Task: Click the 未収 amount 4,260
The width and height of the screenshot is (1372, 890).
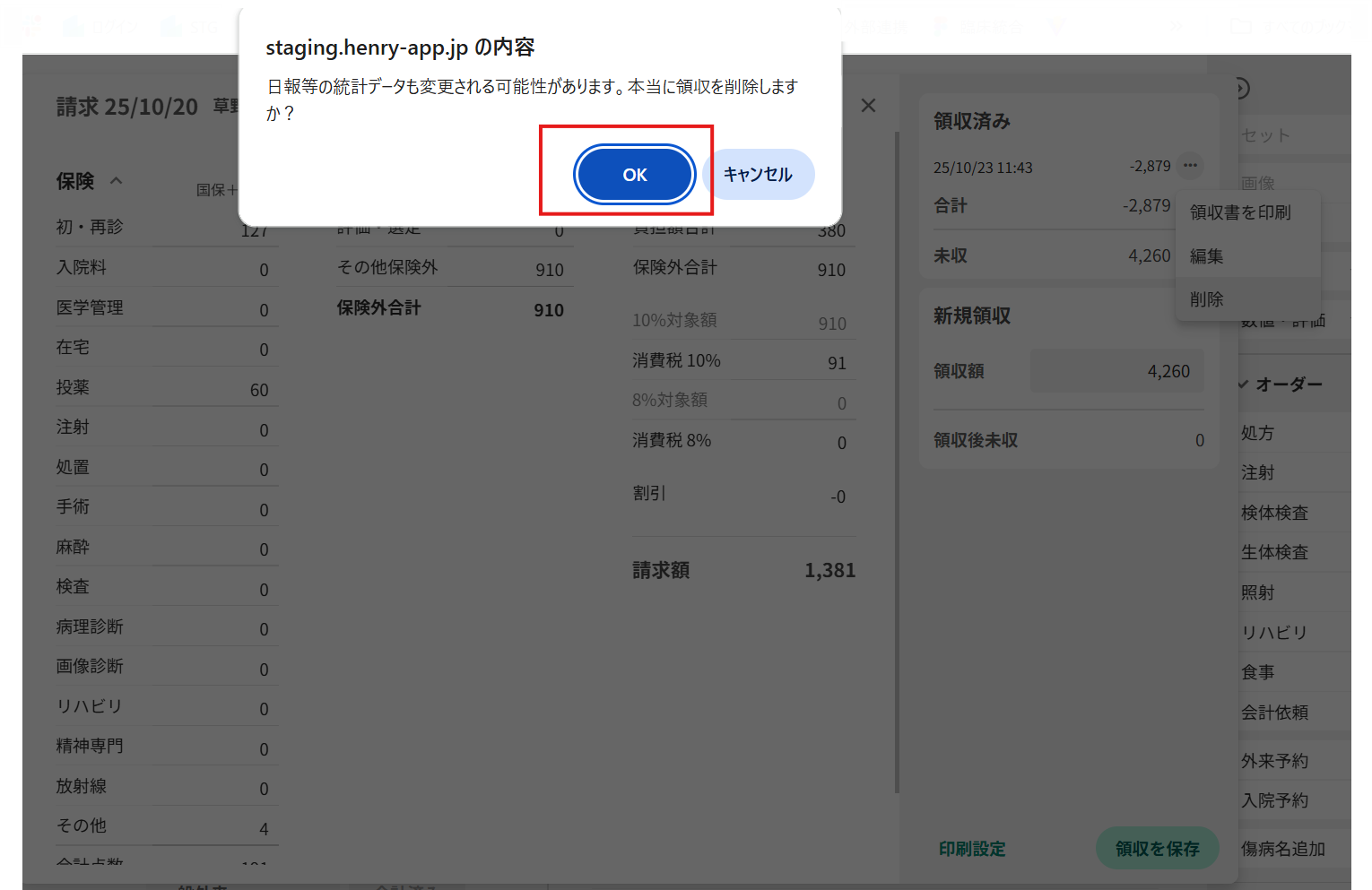Action: click(1150, 255)
